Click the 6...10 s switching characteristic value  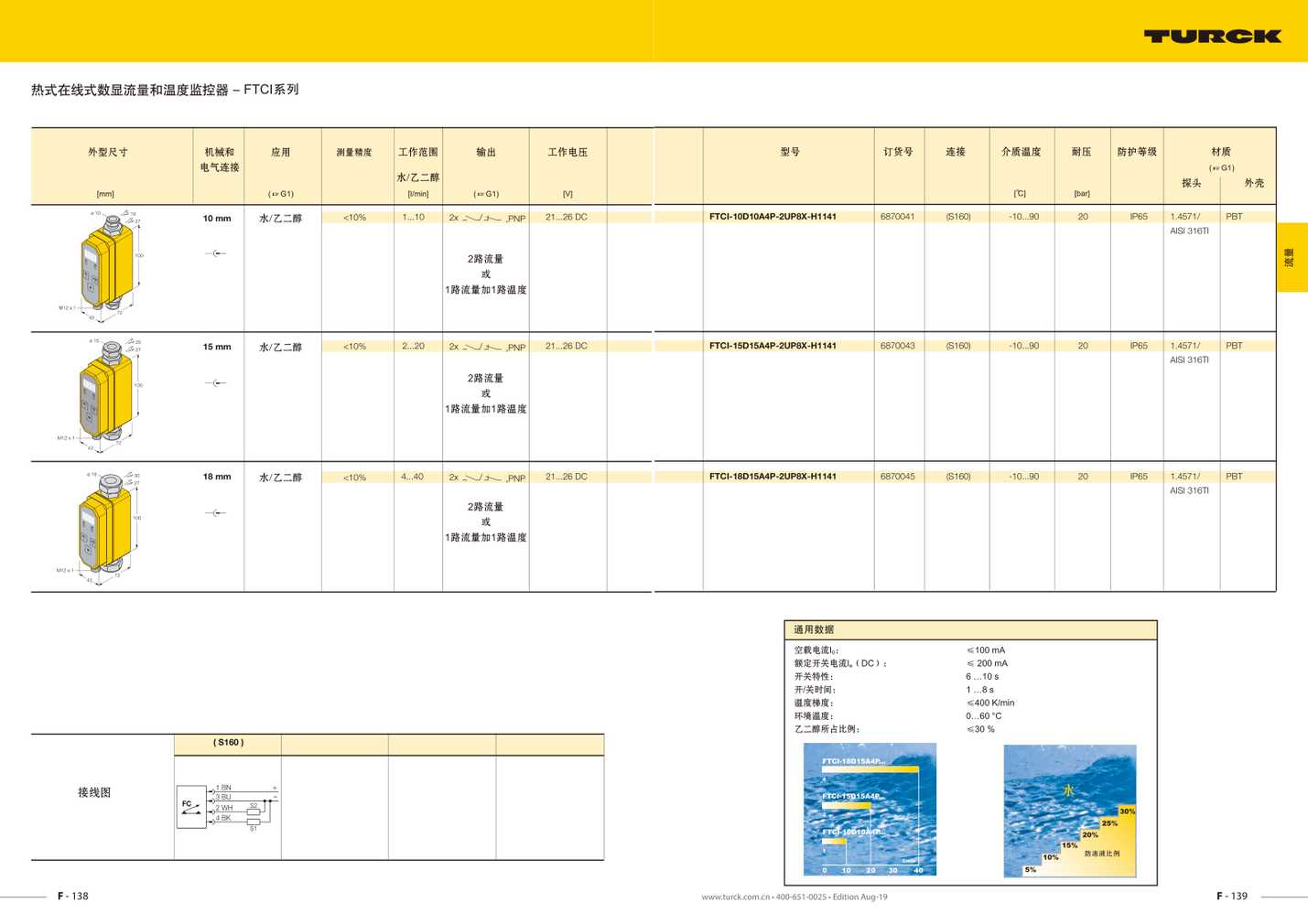pos(982,677)
